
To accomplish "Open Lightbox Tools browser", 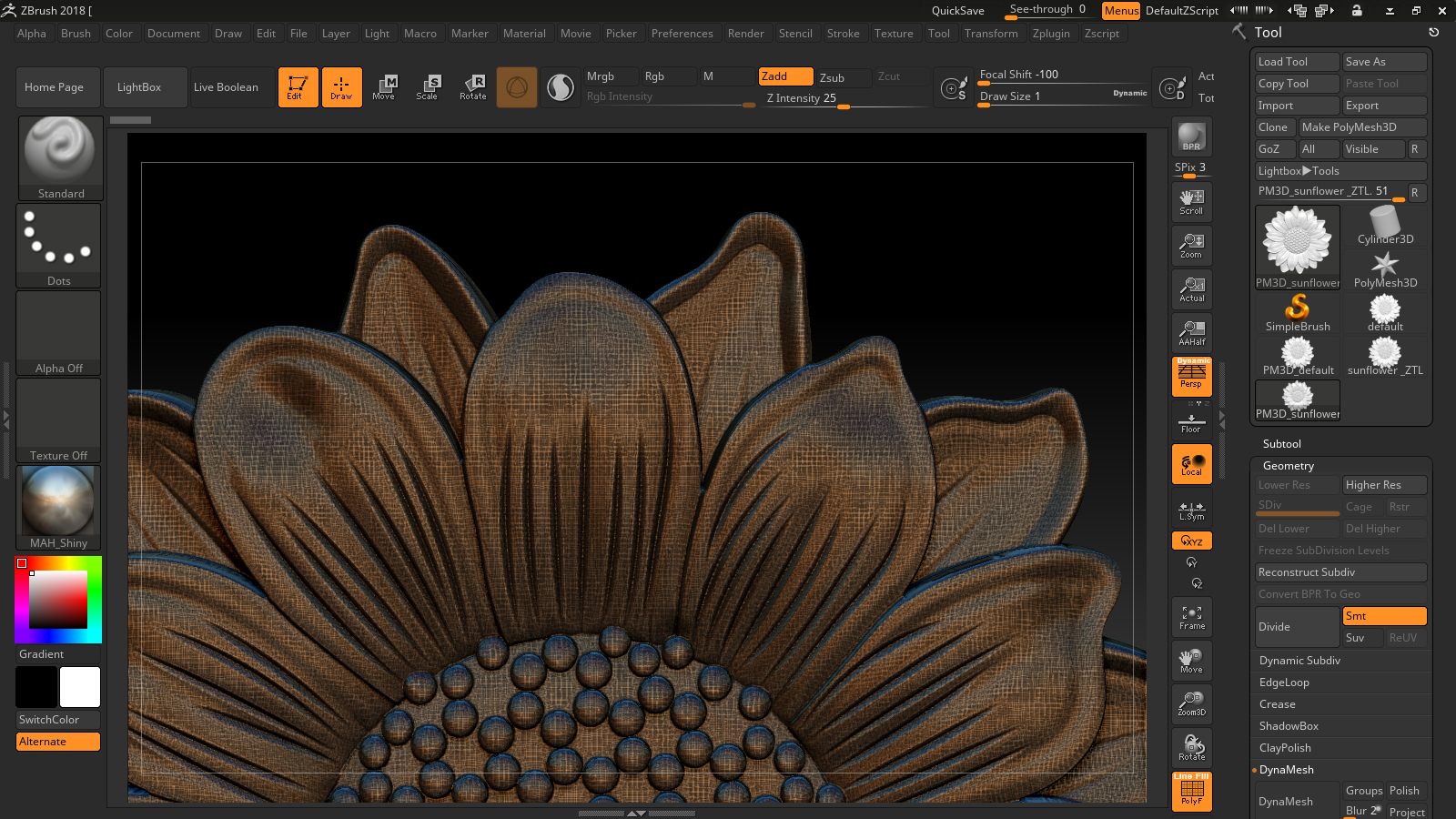I will coord(1341,171).
